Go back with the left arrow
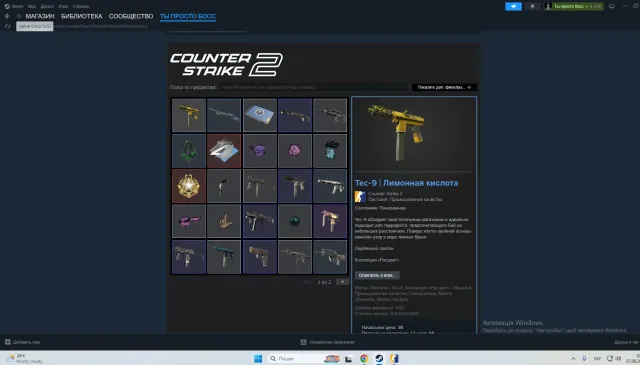This screenshot has width=640, height=365. (x=7, y=16)
